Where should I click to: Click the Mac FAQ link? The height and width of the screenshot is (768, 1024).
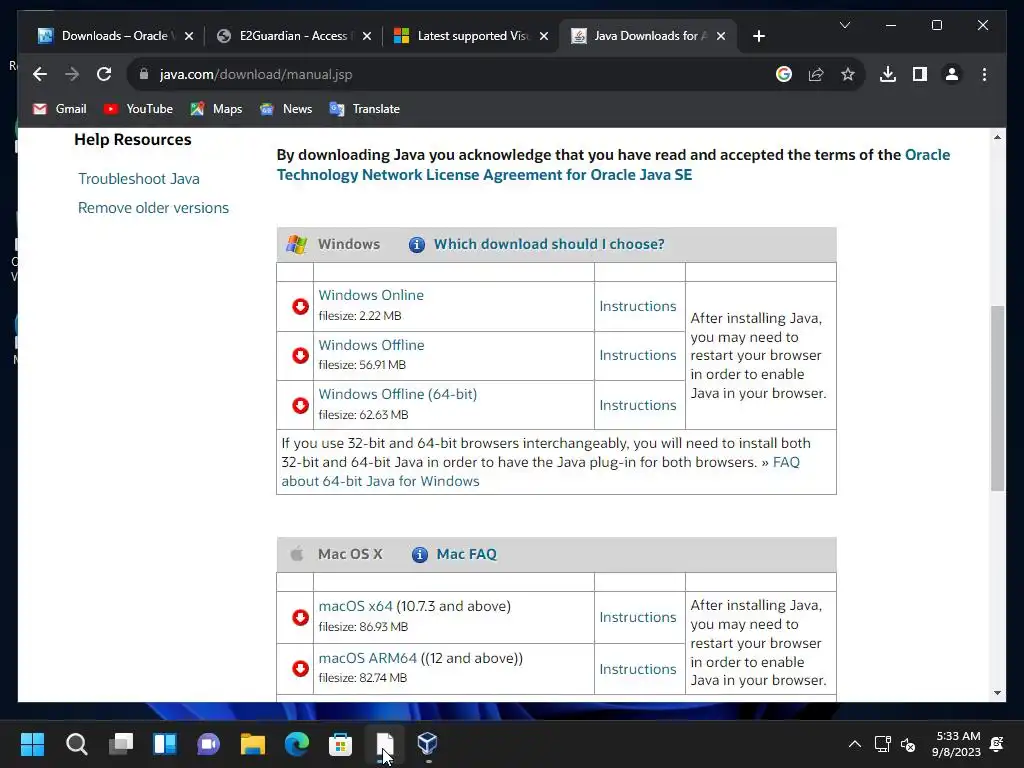(466, 554)
